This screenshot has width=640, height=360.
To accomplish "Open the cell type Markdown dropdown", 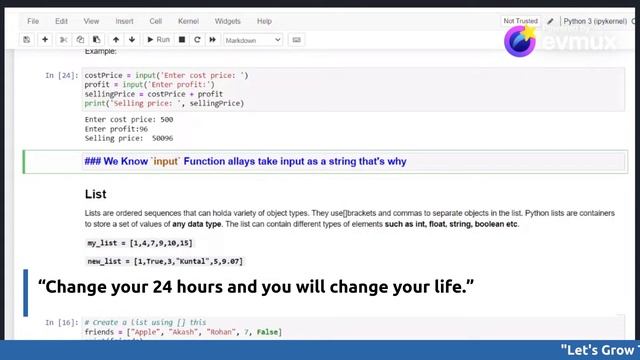I will (x=253, y=40).
